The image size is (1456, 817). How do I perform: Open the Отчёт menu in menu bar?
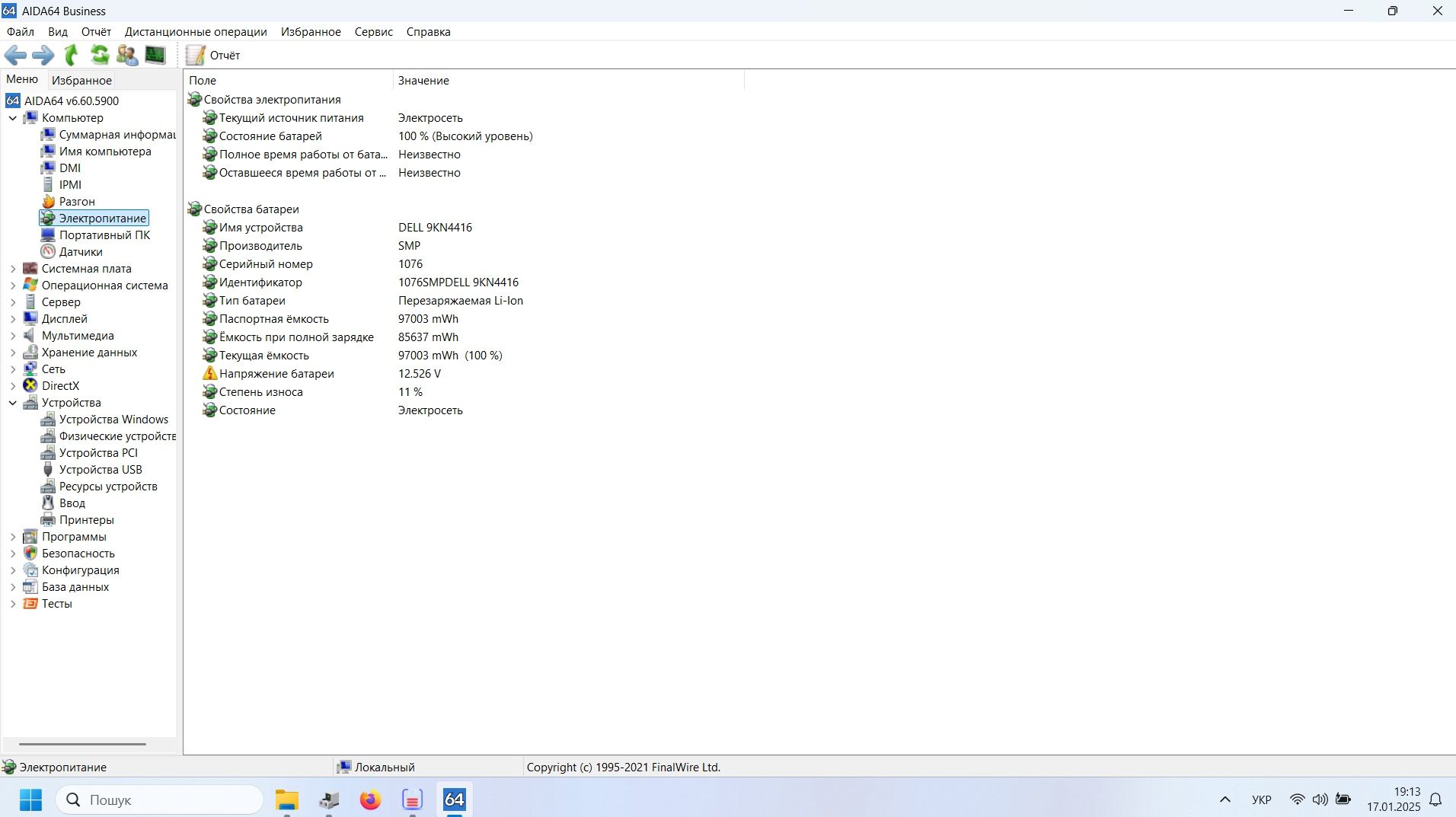tap(96, 32)
